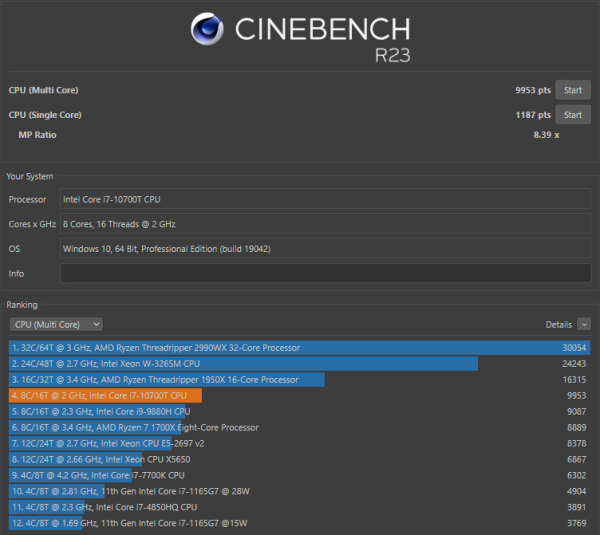Viewport: 600px width, 535px height.
Task: Start the CPU Multi Core benchmark
Action: coord(572,90)
